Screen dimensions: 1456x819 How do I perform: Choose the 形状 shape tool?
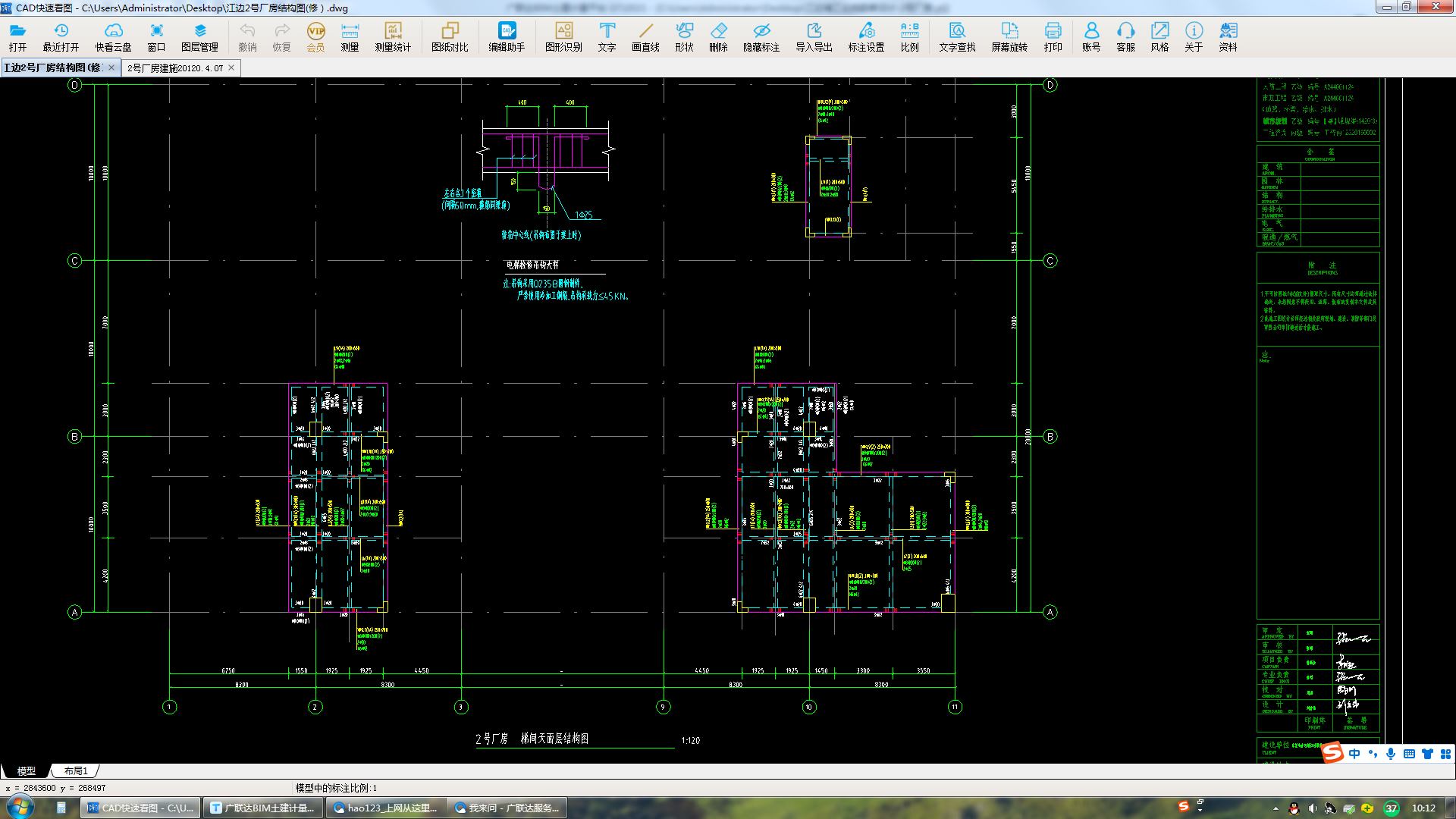(x=685, y=37)
